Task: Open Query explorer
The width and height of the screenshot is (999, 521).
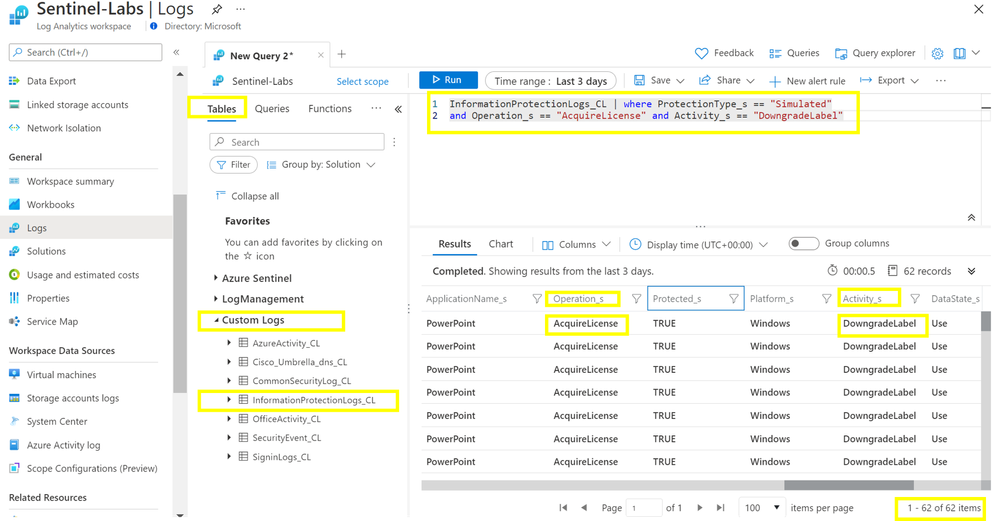Action: (875, 53)
